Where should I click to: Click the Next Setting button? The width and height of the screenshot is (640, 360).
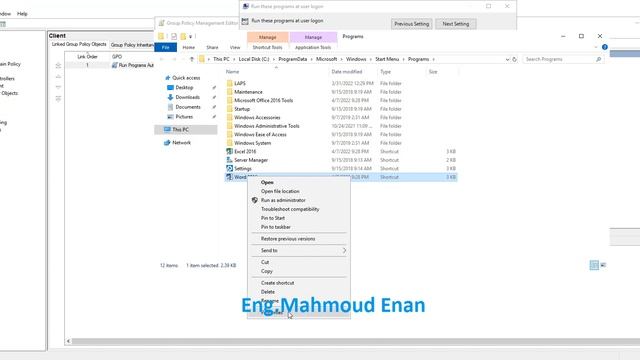[x=456, y=24]
